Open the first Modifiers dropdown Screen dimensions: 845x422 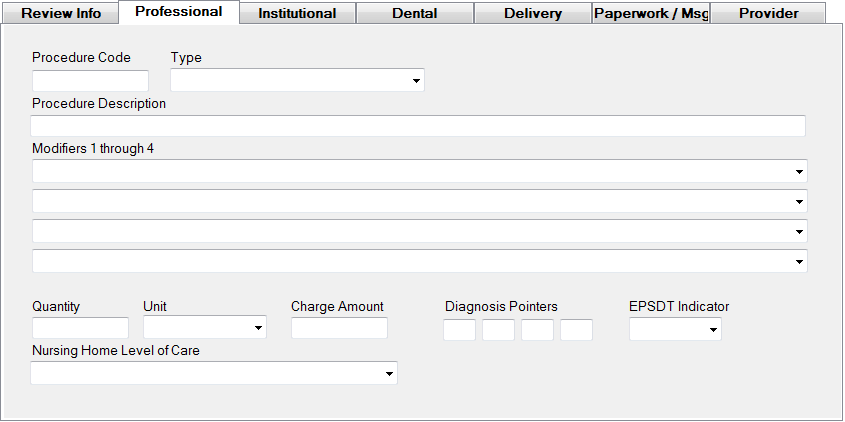click(420, 171)
